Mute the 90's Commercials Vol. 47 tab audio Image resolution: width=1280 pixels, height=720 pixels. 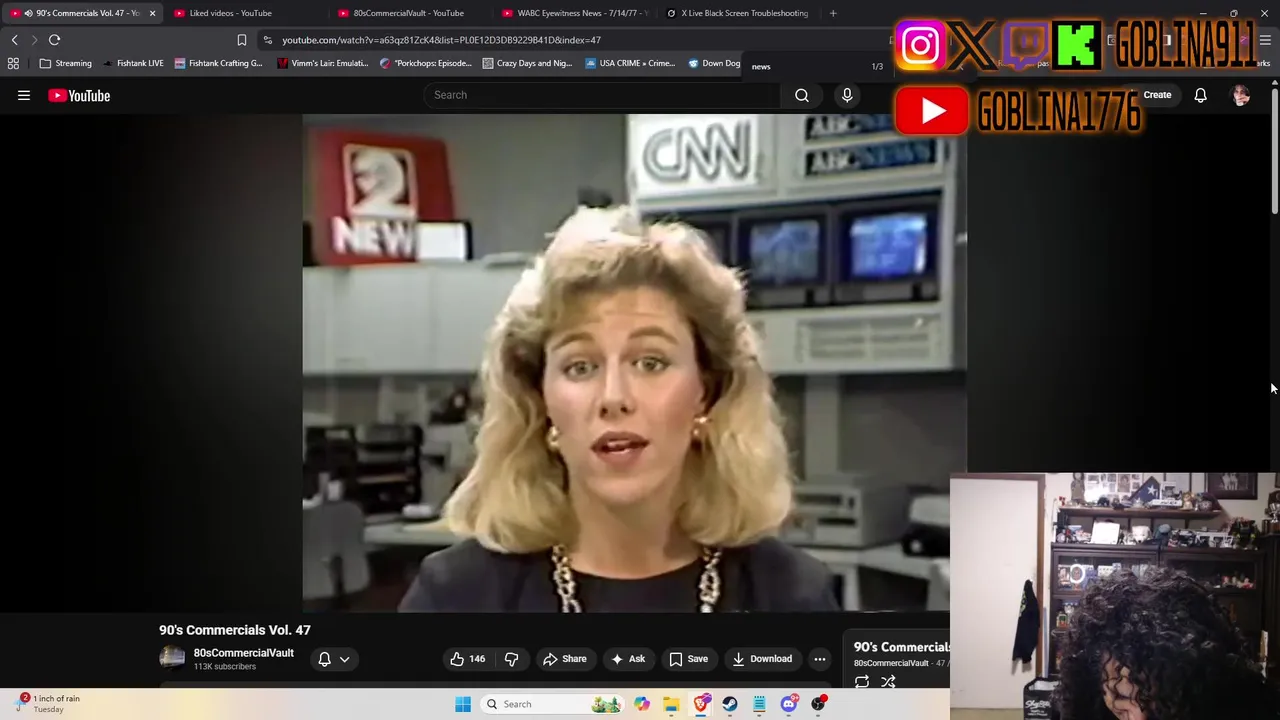[x=28, y=13]
